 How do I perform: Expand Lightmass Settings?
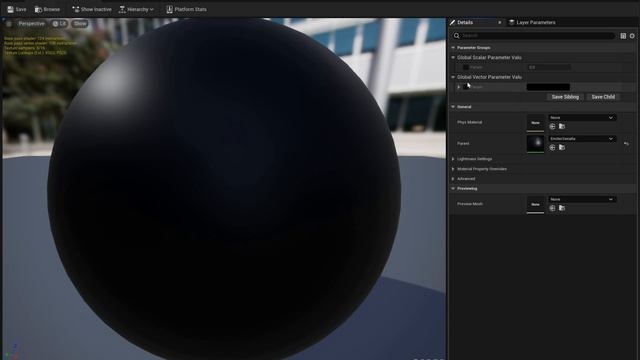pos(453,159)
